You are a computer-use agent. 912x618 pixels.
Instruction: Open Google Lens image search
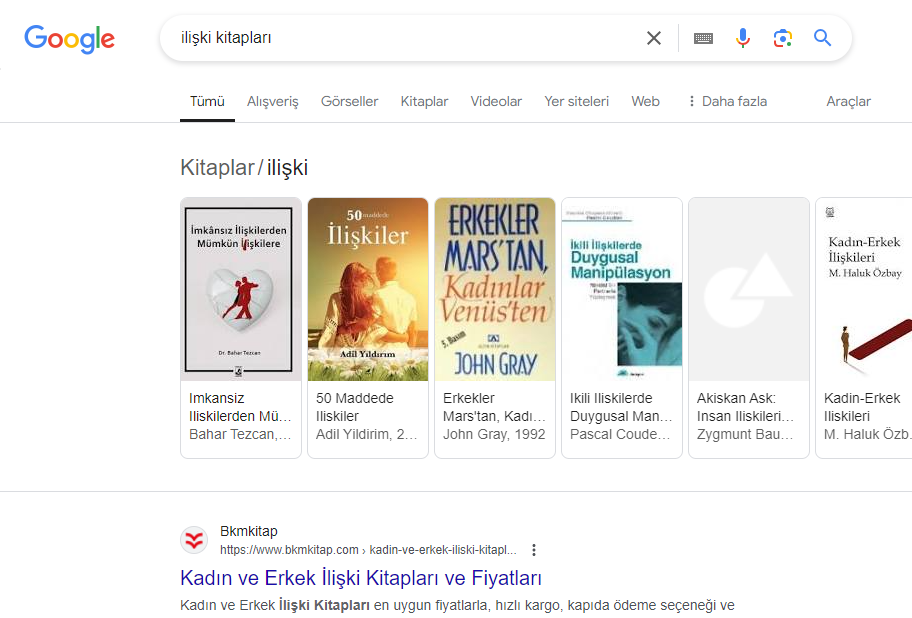pos(782,38)
